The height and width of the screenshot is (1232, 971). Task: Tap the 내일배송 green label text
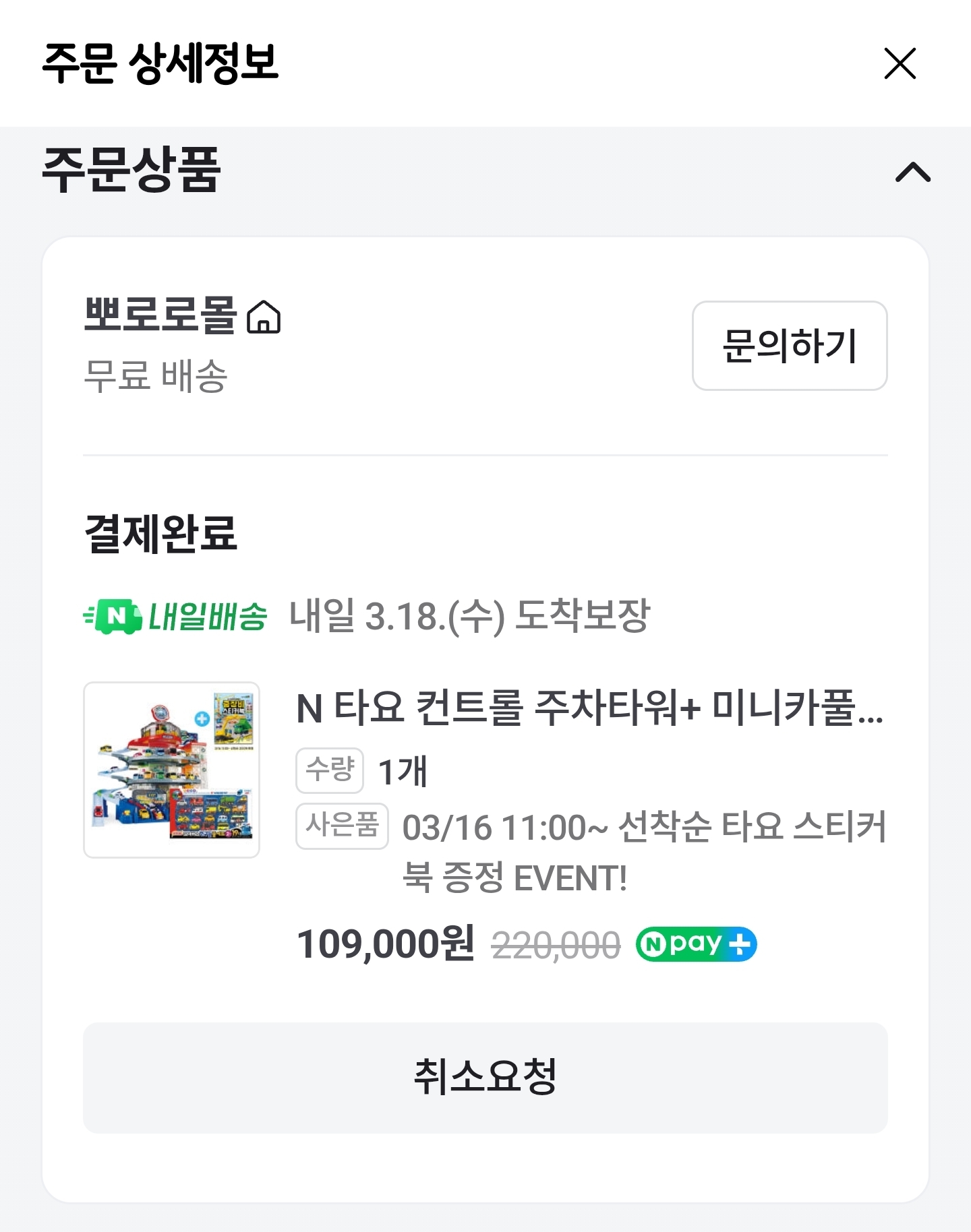tap(208, 617)
